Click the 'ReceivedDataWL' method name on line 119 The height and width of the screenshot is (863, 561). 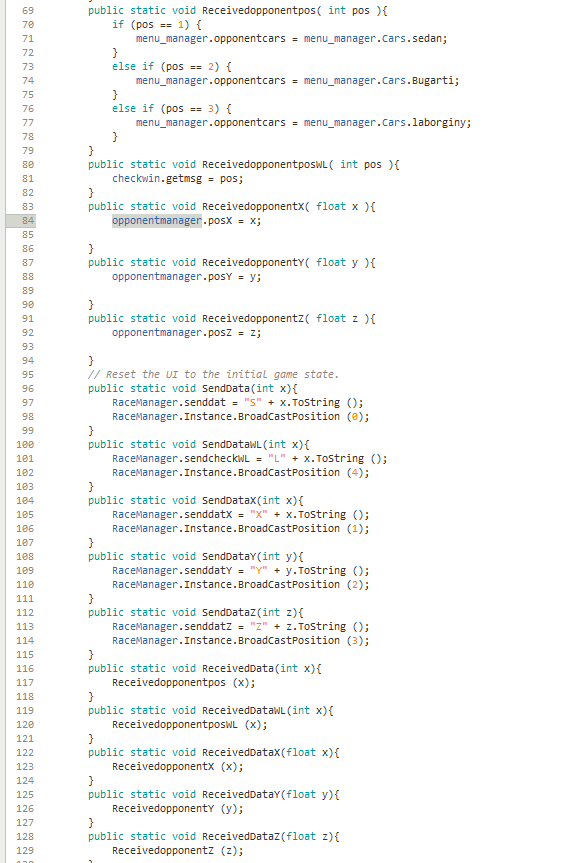244,711
